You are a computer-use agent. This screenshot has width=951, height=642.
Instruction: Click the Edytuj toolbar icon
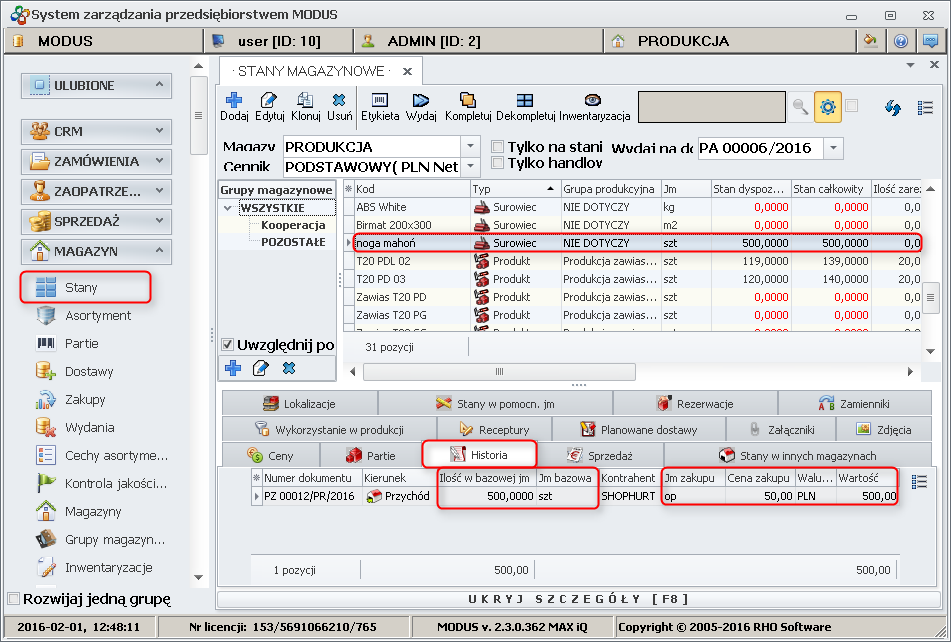coord(269,101)
